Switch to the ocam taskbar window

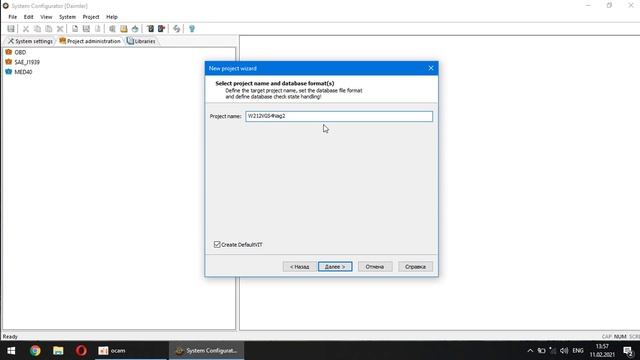pos(131,351)
